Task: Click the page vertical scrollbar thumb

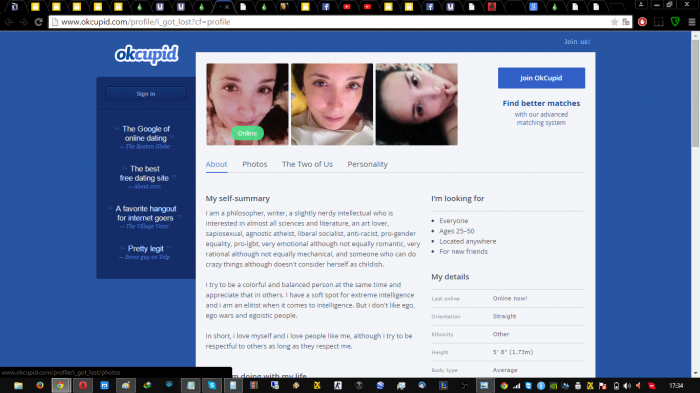Action: 695,94
